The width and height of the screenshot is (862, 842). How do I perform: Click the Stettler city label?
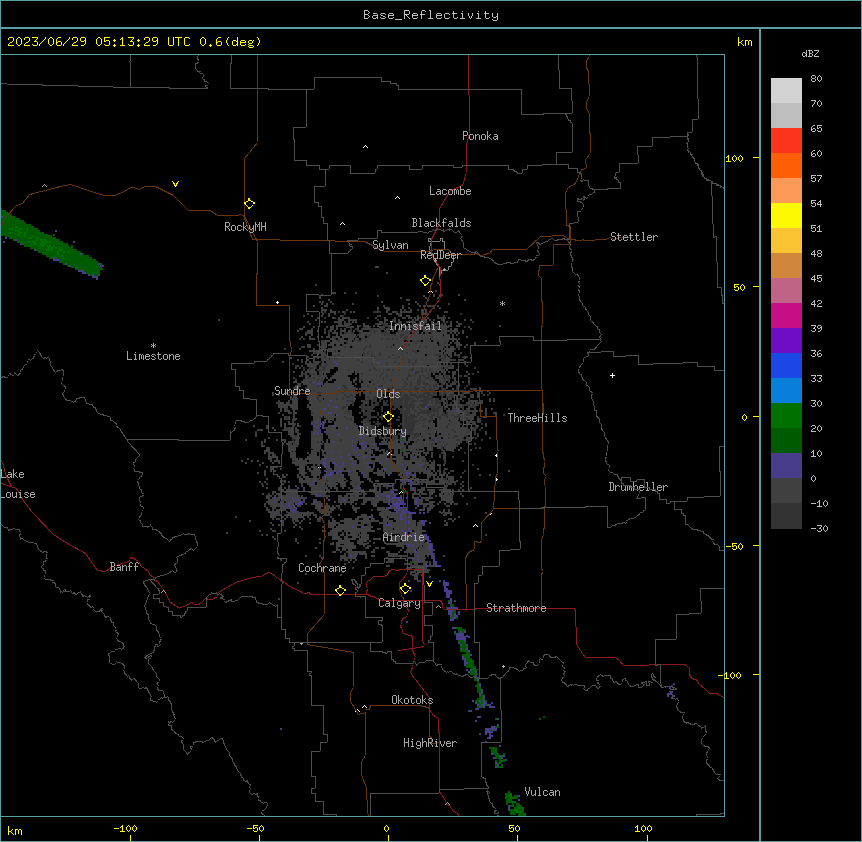click(x=633, y=237)
